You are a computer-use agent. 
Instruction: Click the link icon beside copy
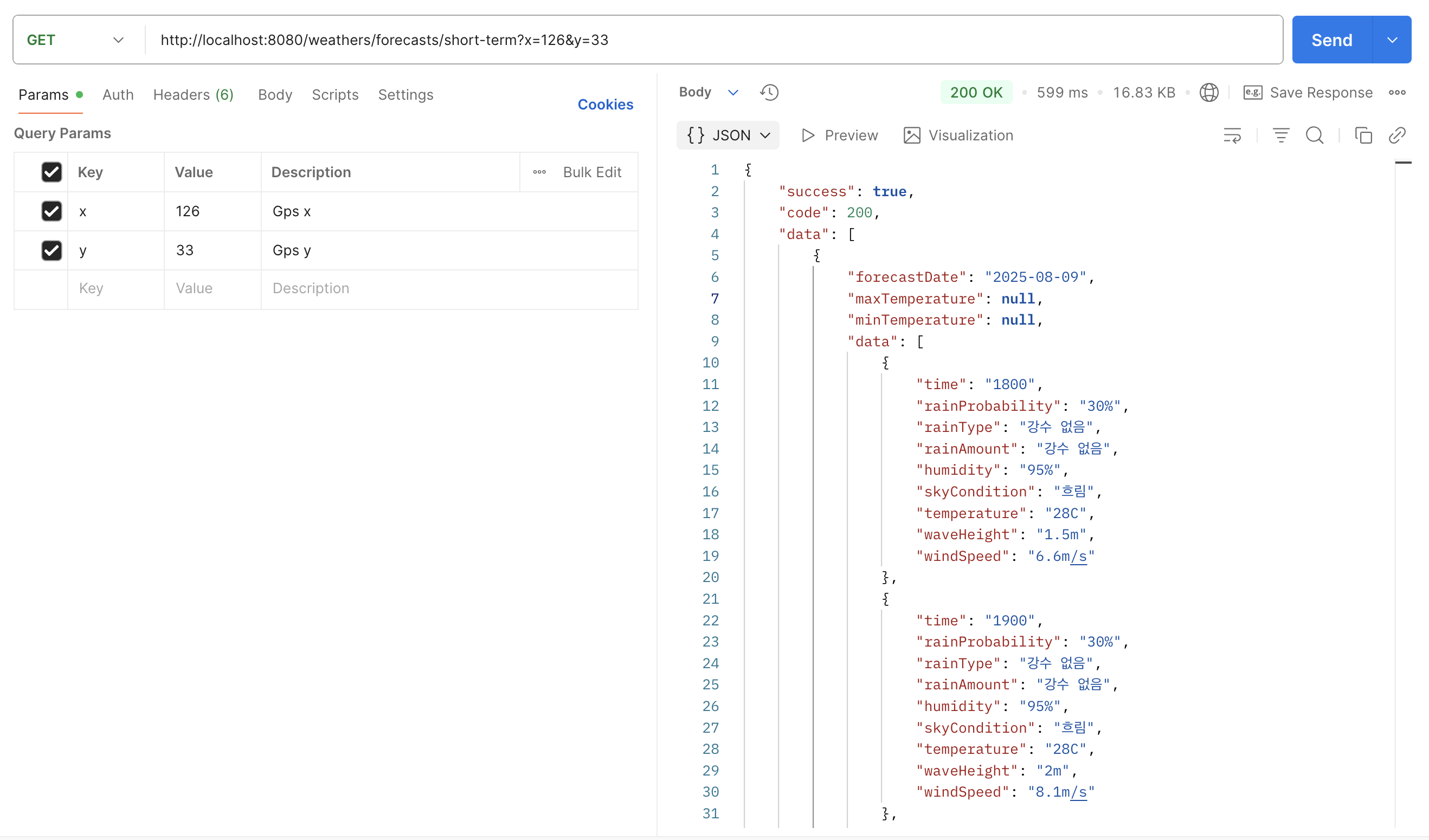[1396, 135]
